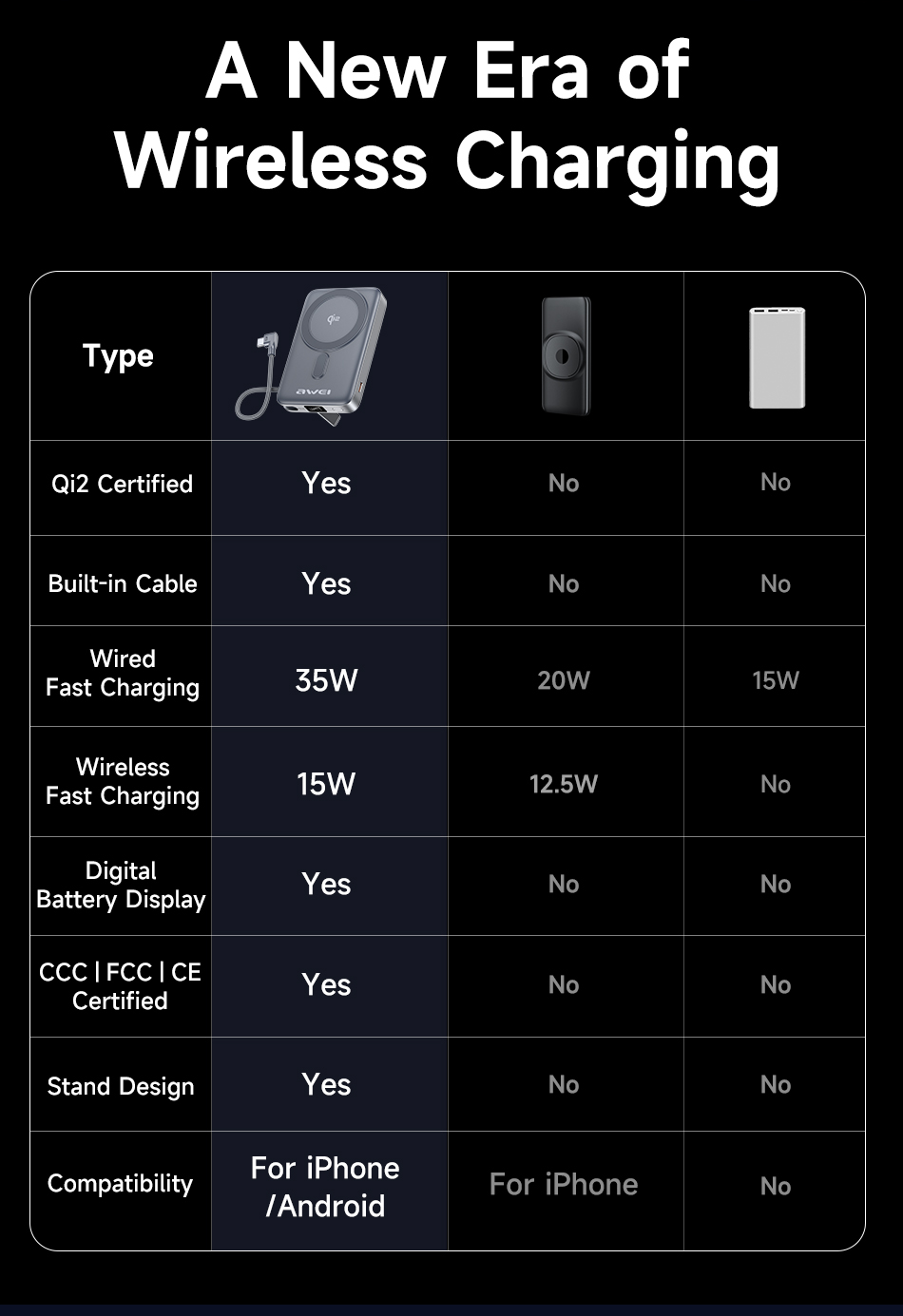
Task: Select the 'Digital Battery Display' row label
Action: pyautogui.click(x=121, y=885)
